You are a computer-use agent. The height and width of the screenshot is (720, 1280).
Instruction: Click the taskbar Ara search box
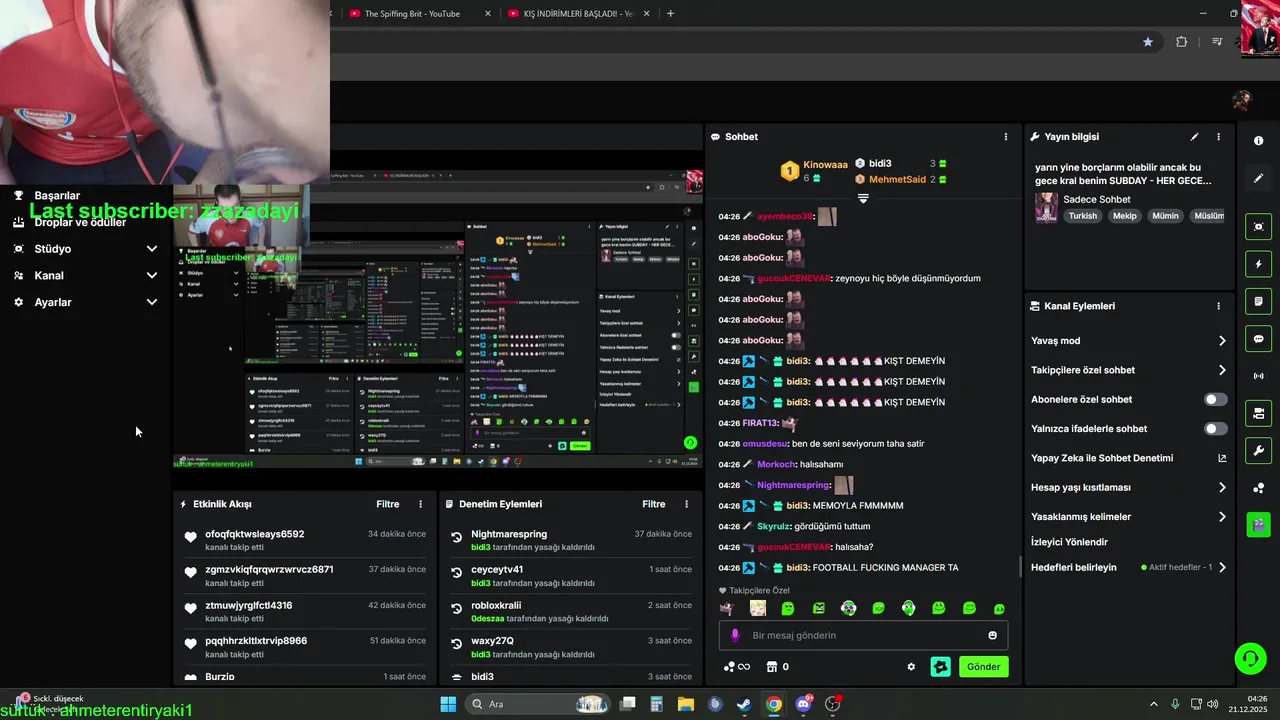tap(537, 704)
